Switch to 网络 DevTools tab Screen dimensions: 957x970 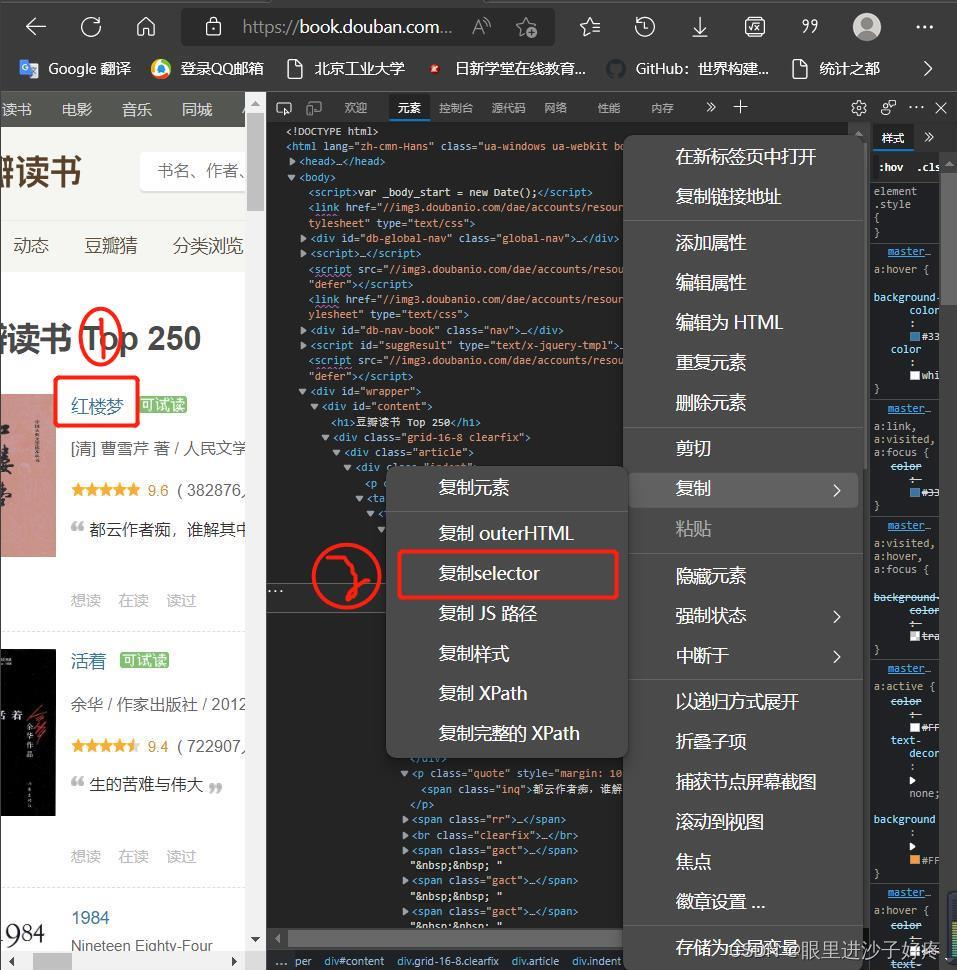[555, 108]
